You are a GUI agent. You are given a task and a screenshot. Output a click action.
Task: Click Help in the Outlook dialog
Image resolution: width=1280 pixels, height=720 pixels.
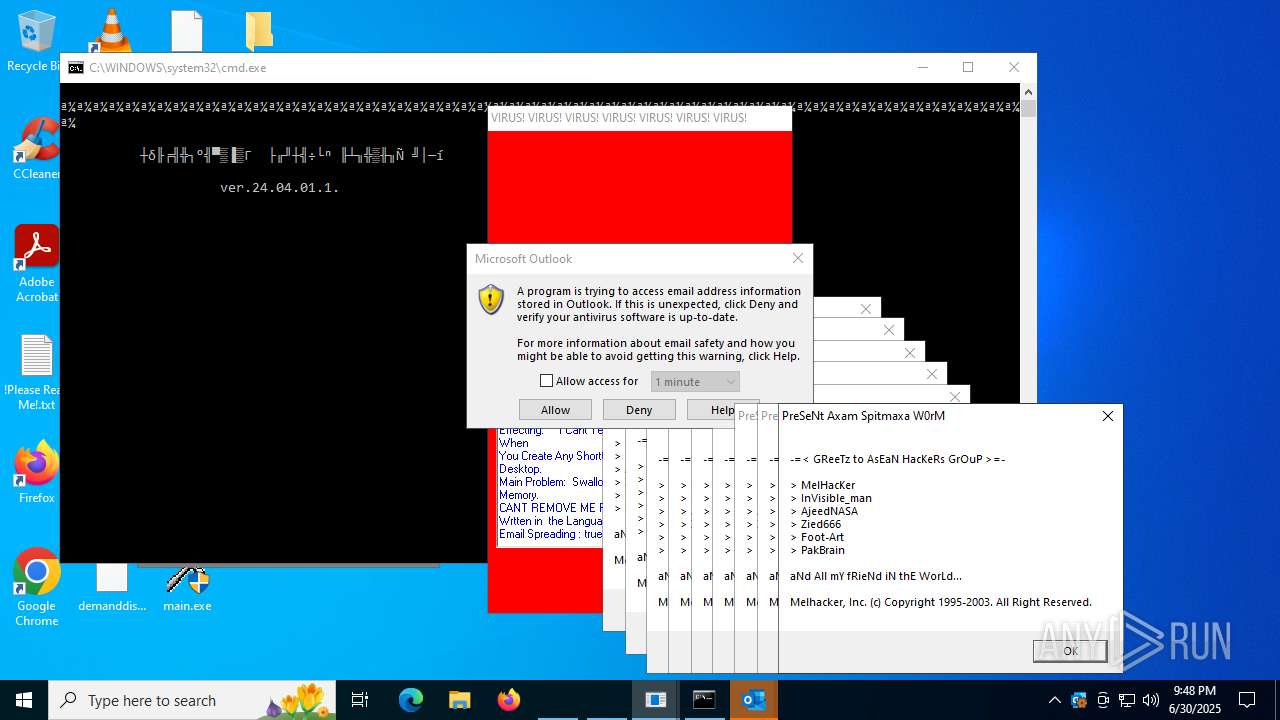point(722,410)
